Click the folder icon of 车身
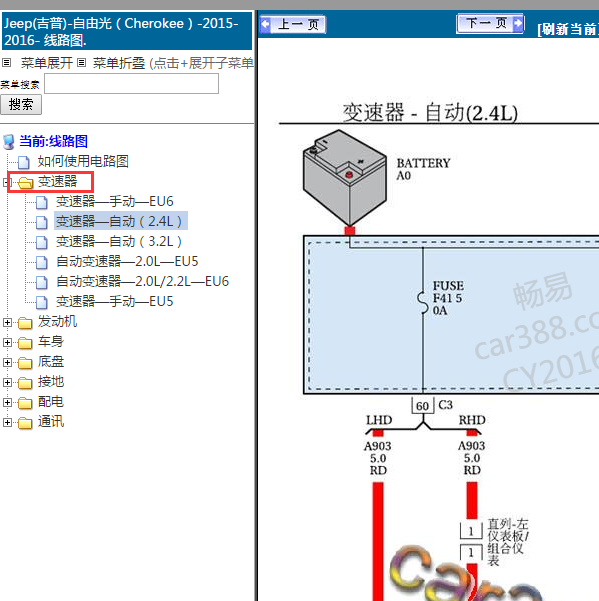The image size is (599, 601). tap(25, 343)
